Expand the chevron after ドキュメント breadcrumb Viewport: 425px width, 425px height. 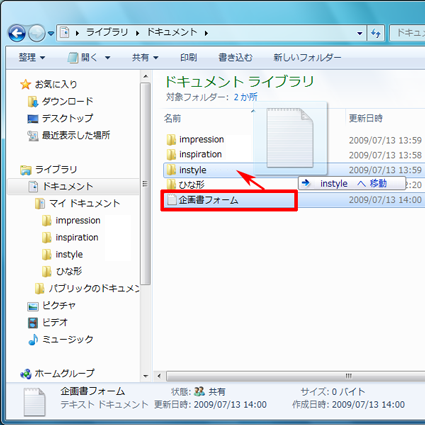pos(206,33)
